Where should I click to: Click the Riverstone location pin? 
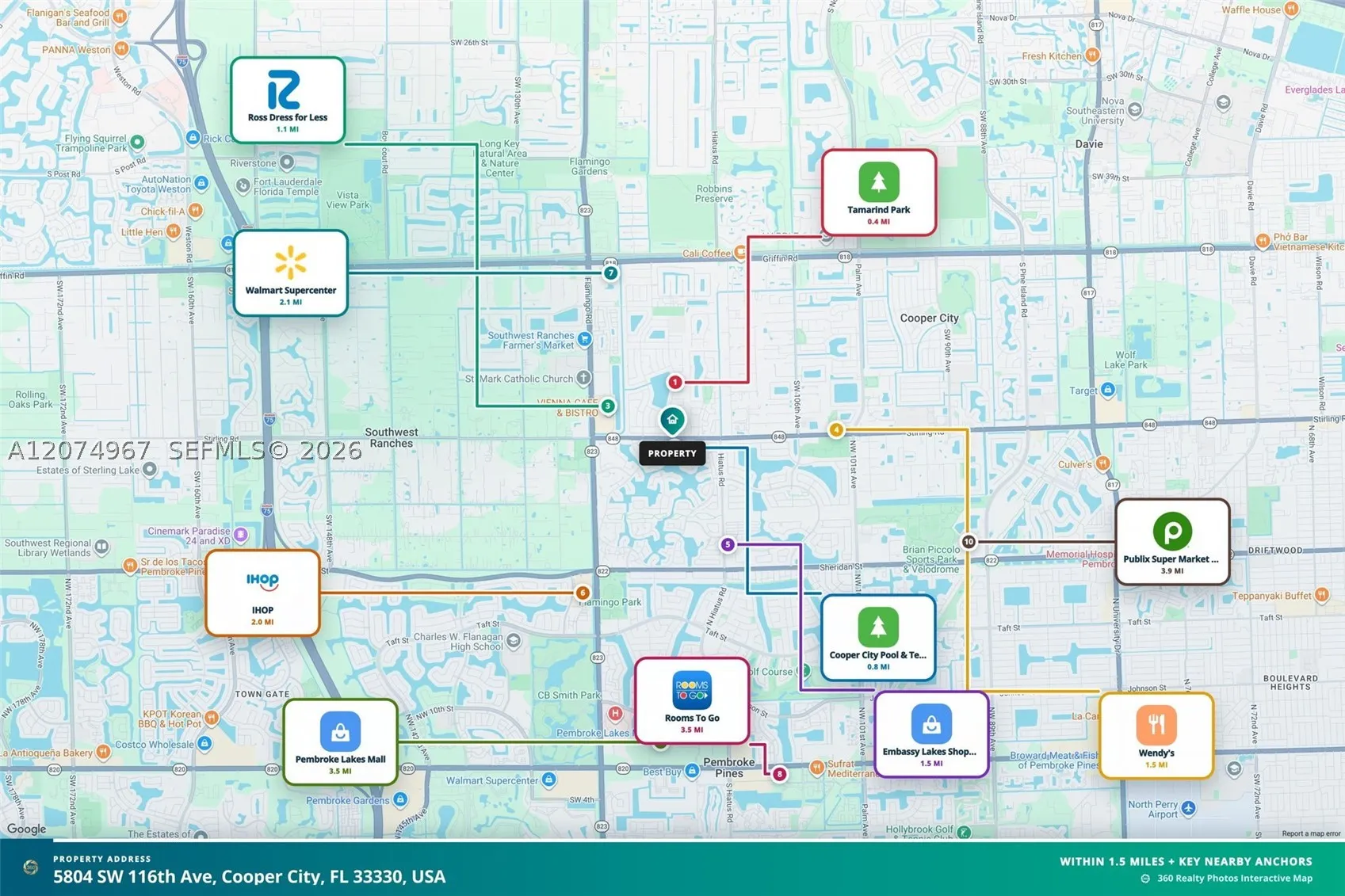pos(287,162)
